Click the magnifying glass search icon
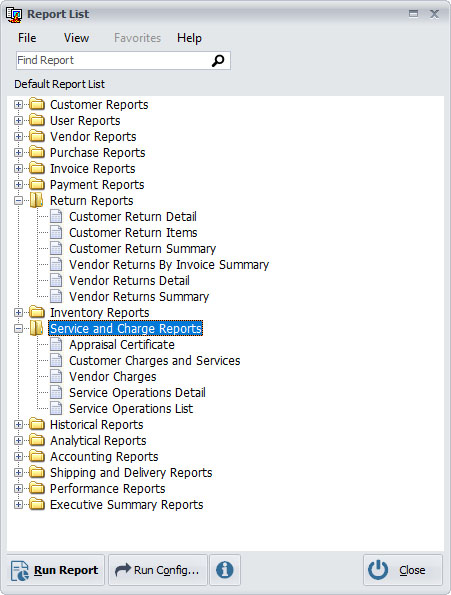This screenshot has height=595, width=451. (218, 61)
